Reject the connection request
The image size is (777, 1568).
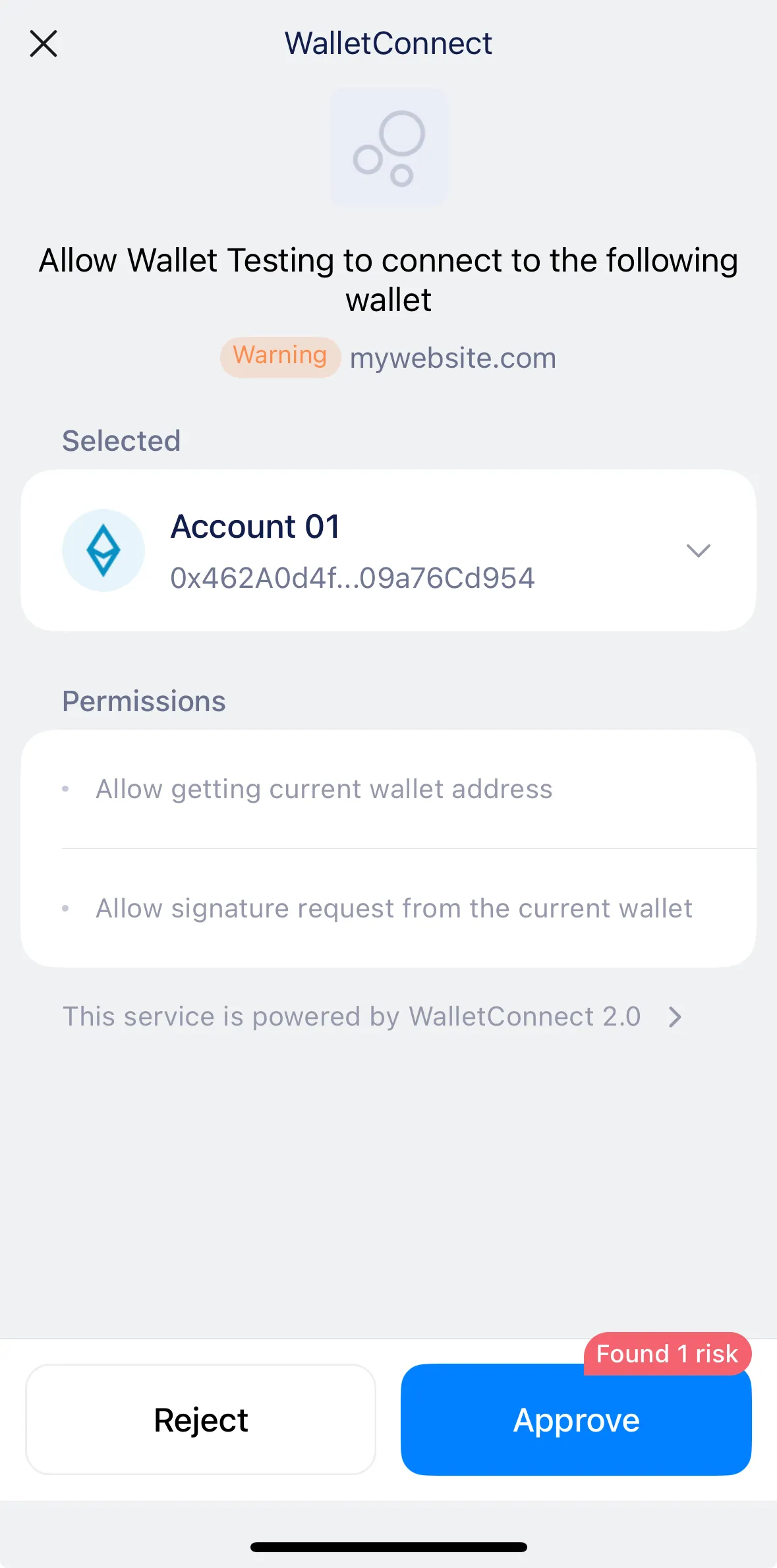click(x=200, y=1419)
